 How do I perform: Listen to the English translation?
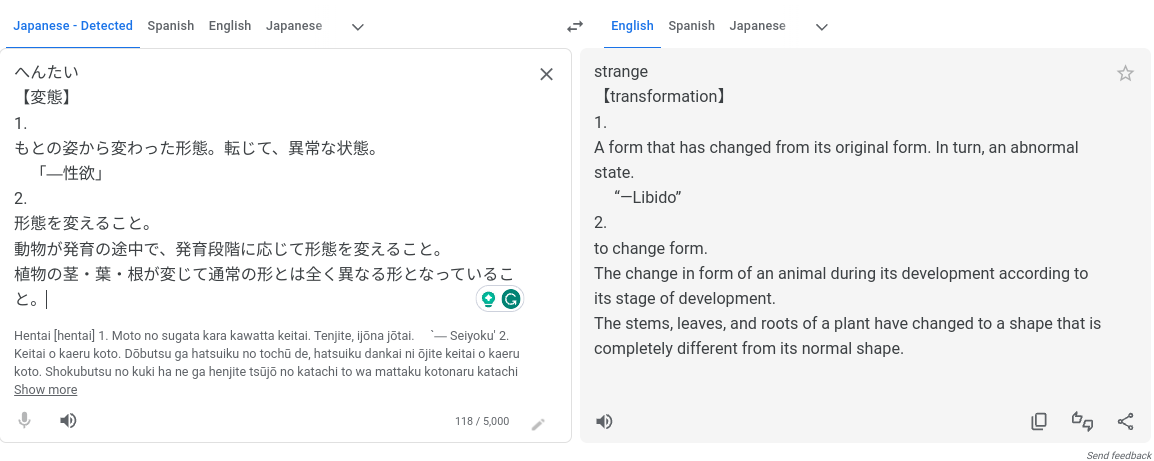[604, 422]
